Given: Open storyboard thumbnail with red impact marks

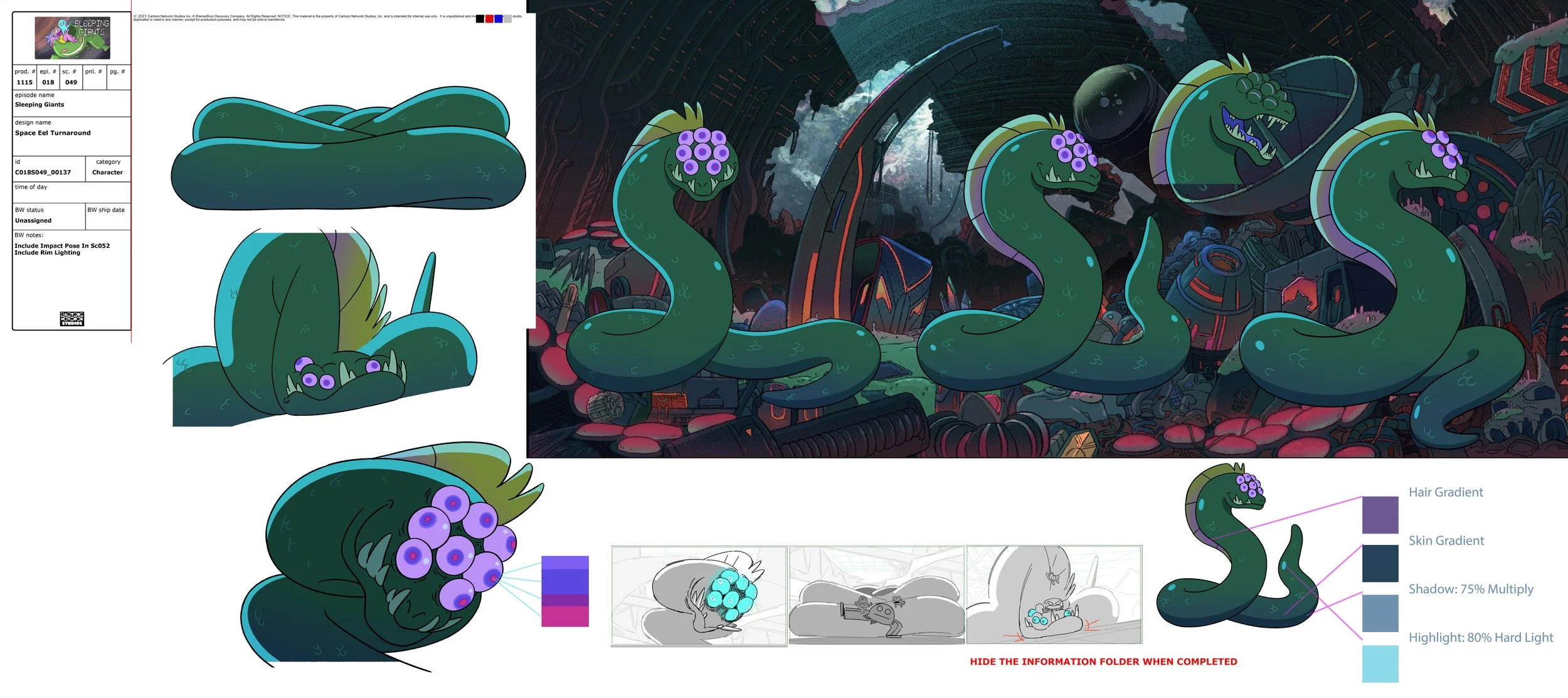Looking at the screenshot, I should click(x=1054, y=595).
